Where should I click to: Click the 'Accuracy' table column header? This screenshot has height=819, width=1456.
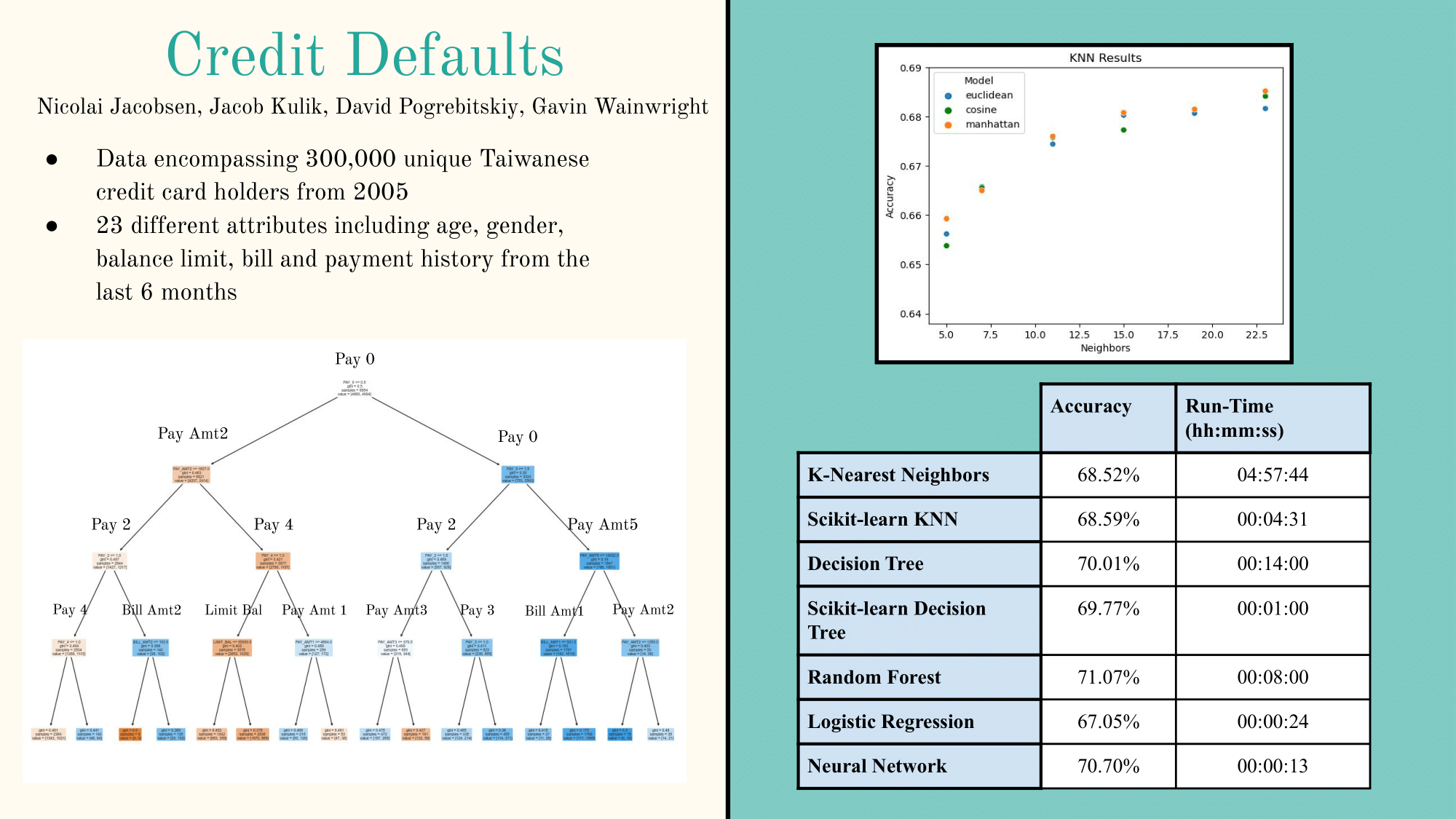click(x=1108, y=418)
